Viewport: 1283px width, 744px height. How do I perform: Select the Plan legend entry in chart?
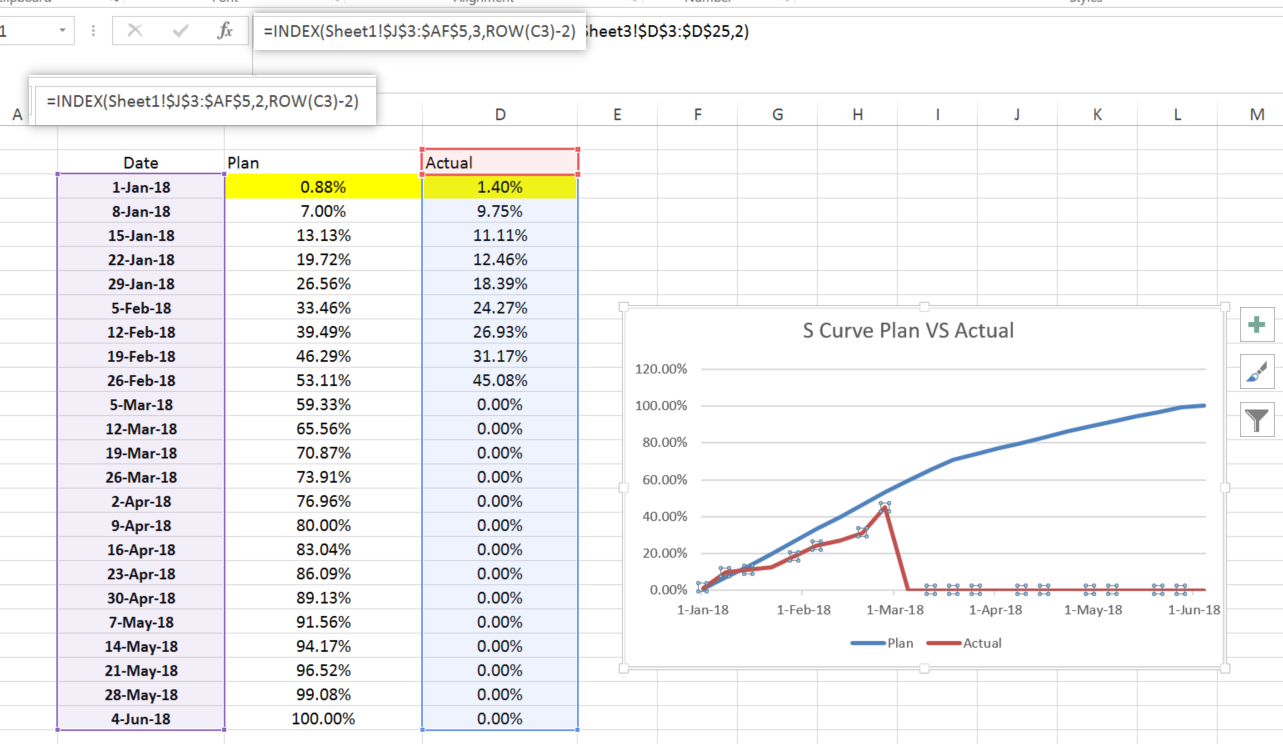[x=882, y=643]
